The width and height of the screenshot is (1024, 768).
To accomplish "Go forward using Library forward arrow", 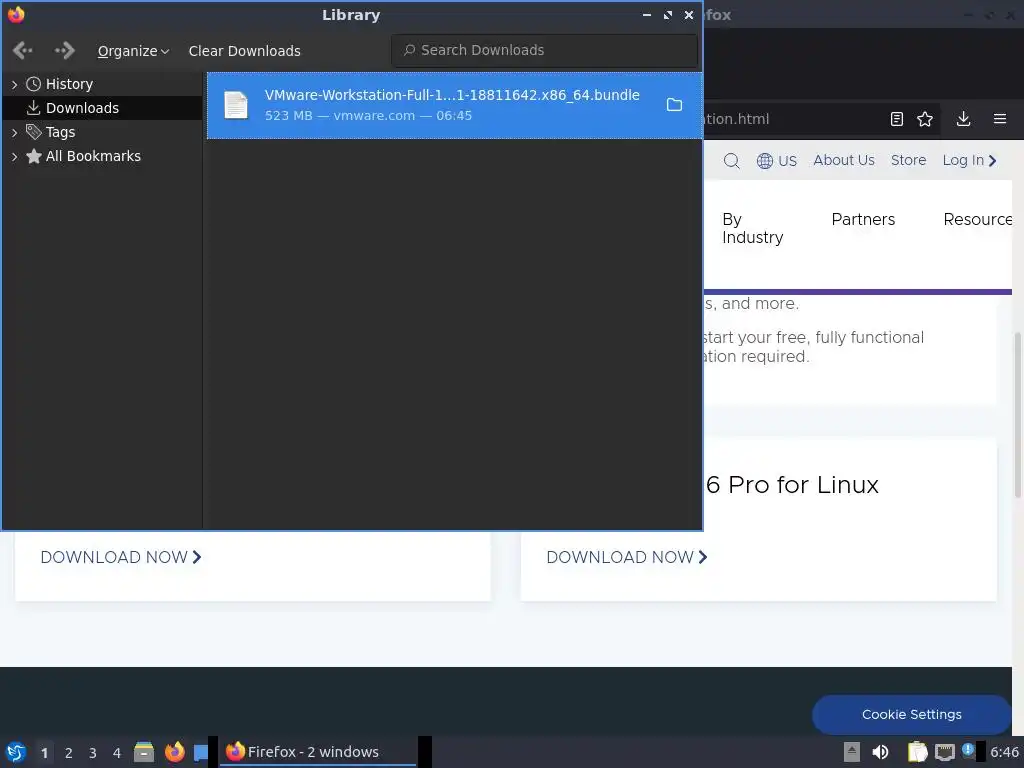I will point(64,50).
